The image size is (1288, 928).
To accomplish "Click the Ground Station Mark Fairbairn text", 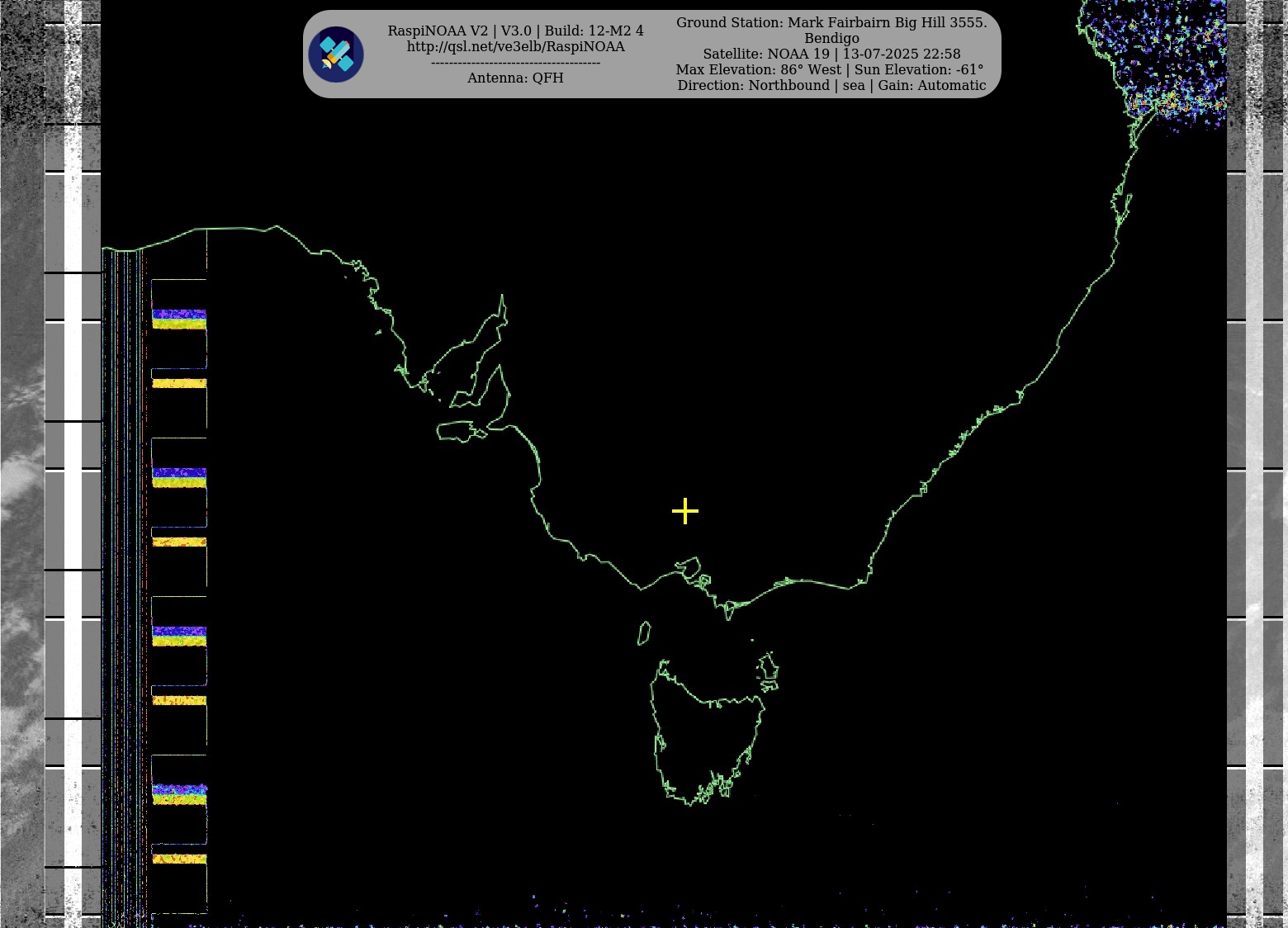I will point(831,22).
